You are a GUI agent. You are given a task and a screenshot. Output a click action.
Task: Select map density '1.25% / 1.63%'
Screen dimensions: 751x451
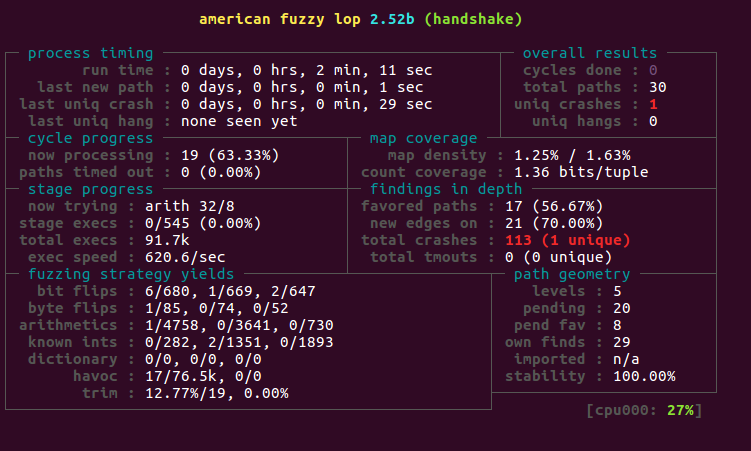coord(572,155)
